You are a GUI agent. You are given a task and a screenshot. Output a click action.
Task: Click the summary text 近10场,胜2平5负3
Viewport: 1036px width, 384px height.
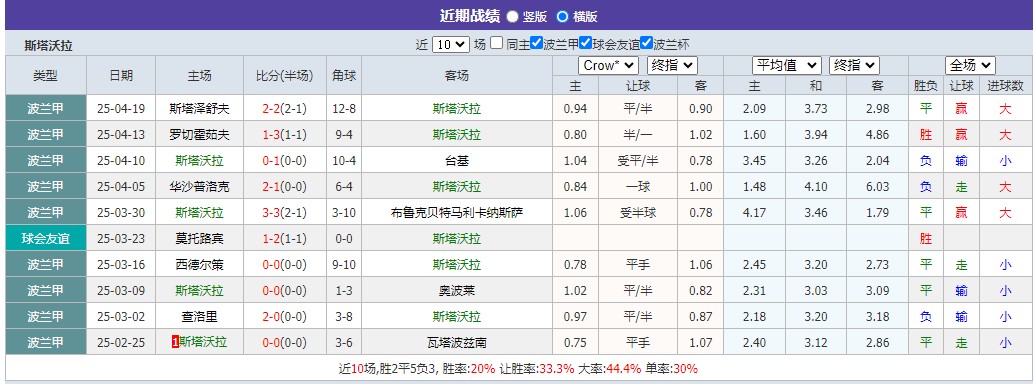tap(388, 368)
